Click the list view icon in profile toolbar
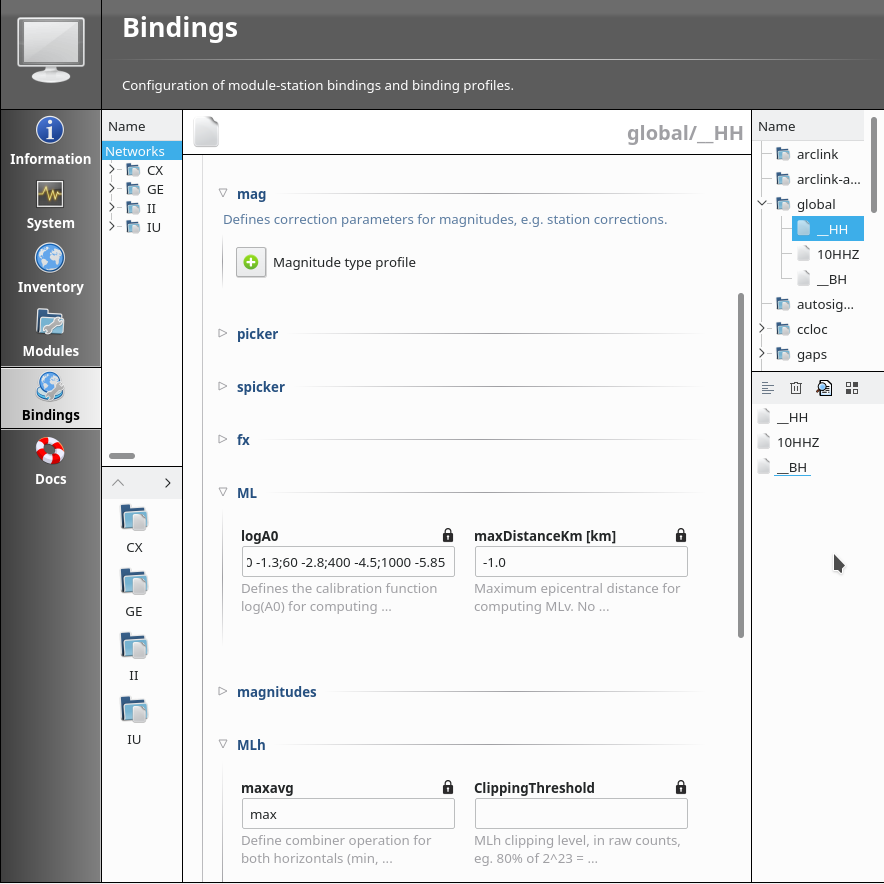884x884 pixels. 768,388
